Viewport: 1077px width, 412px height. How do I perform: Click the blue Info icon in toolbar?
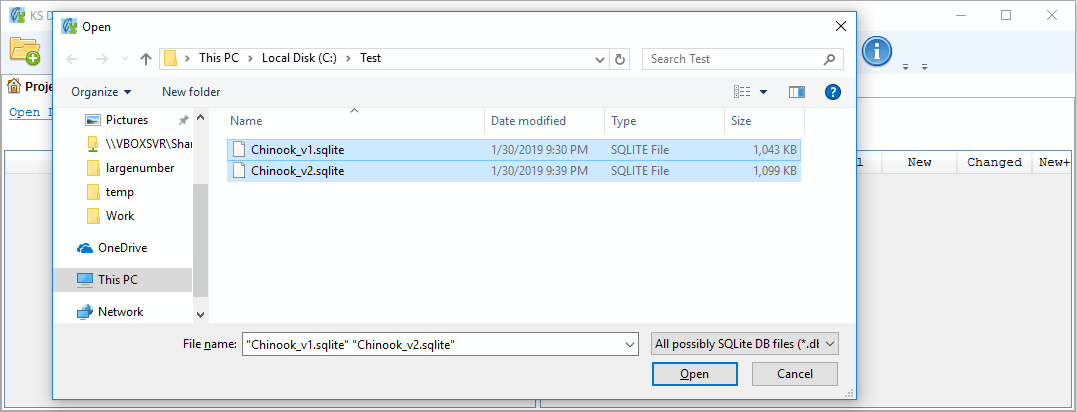pyautogui.click(x=876, y=52)
